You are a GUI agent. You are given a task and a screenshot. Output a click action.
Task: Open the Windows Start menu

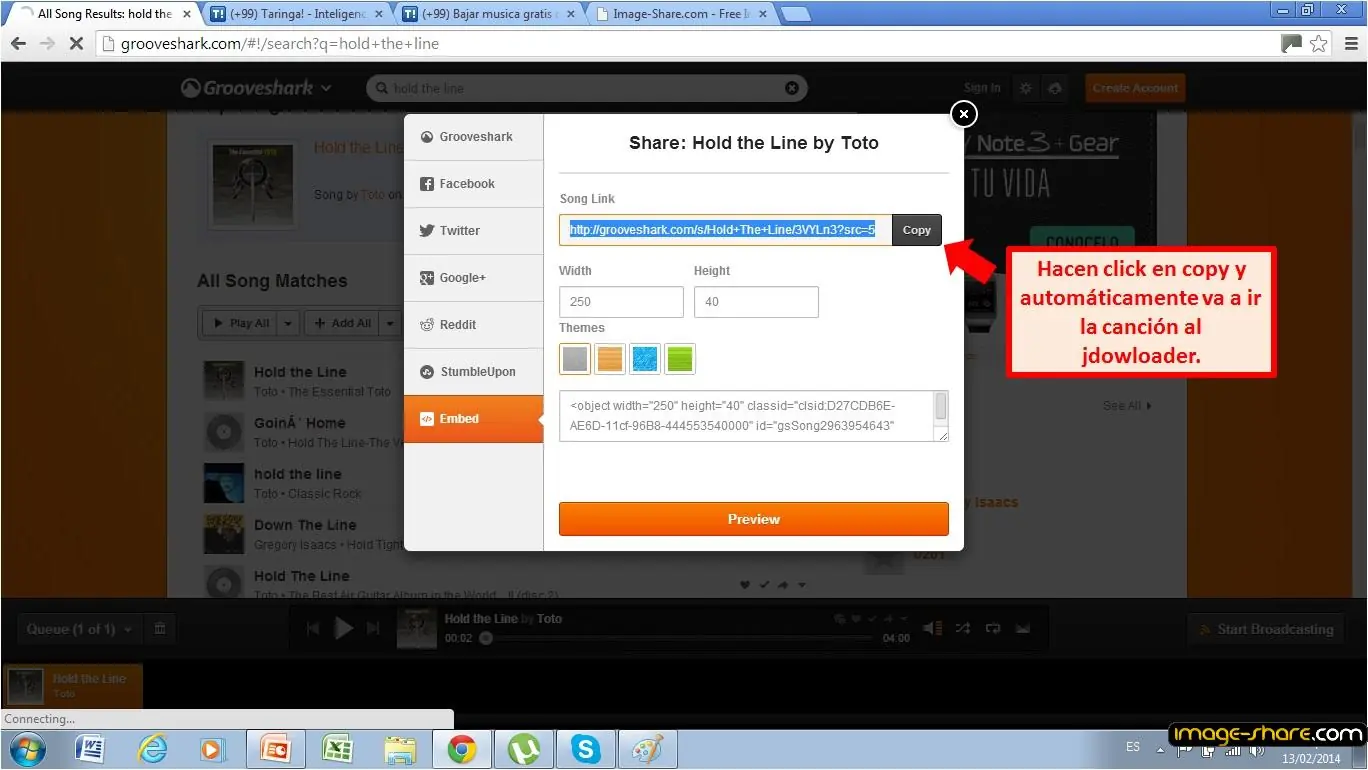tap(27, 748)
